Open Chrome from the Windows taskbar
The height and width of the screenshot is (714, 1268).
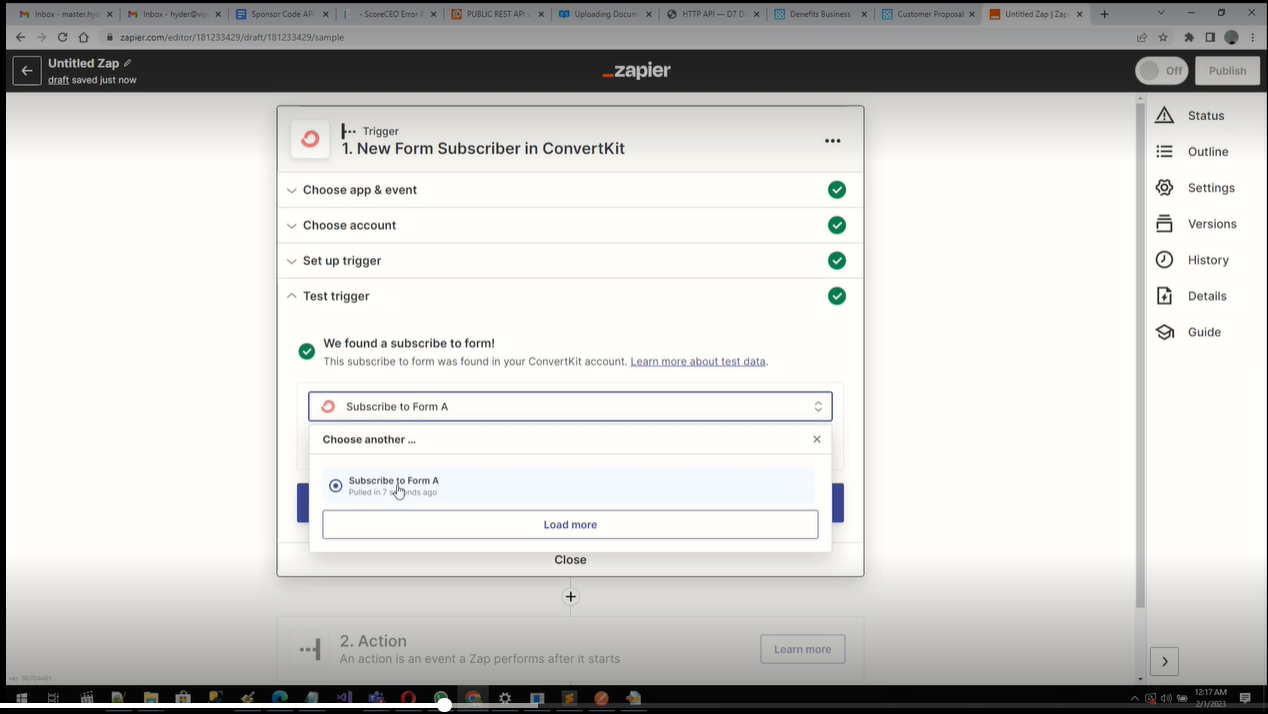click(x=472, y=698)
